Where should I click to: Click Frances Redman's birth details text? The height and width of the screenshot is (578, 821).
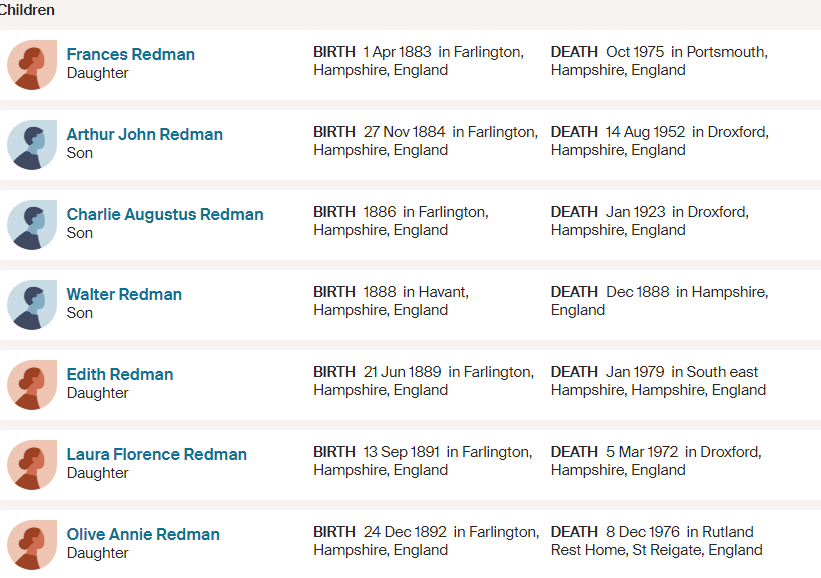click(418, 61)
